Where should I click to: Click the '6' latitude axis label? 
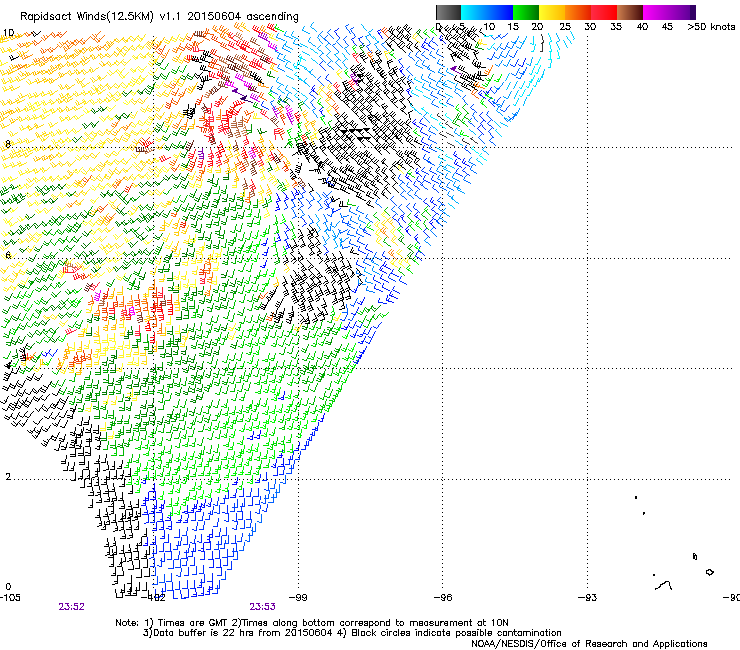tap(8, 255)
